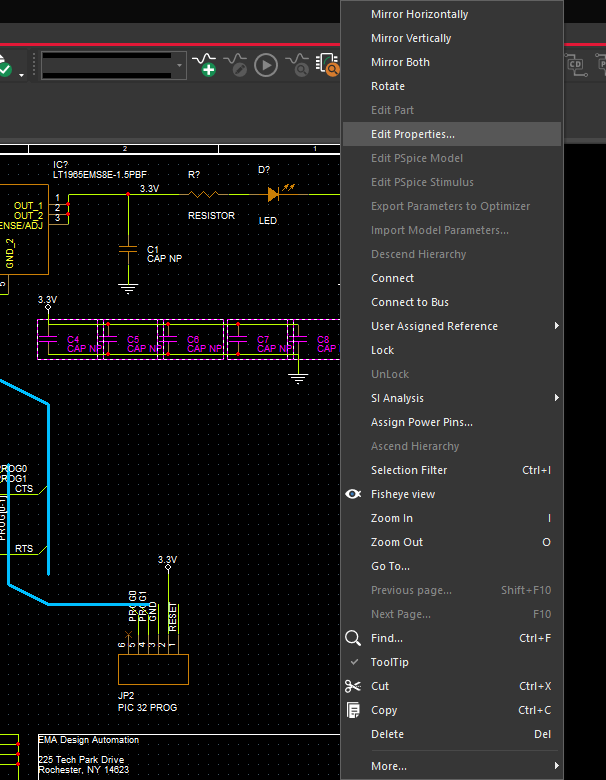606x780 pixels.
Task: Select Delete in the context menu
Action: (x=452, y=734)
